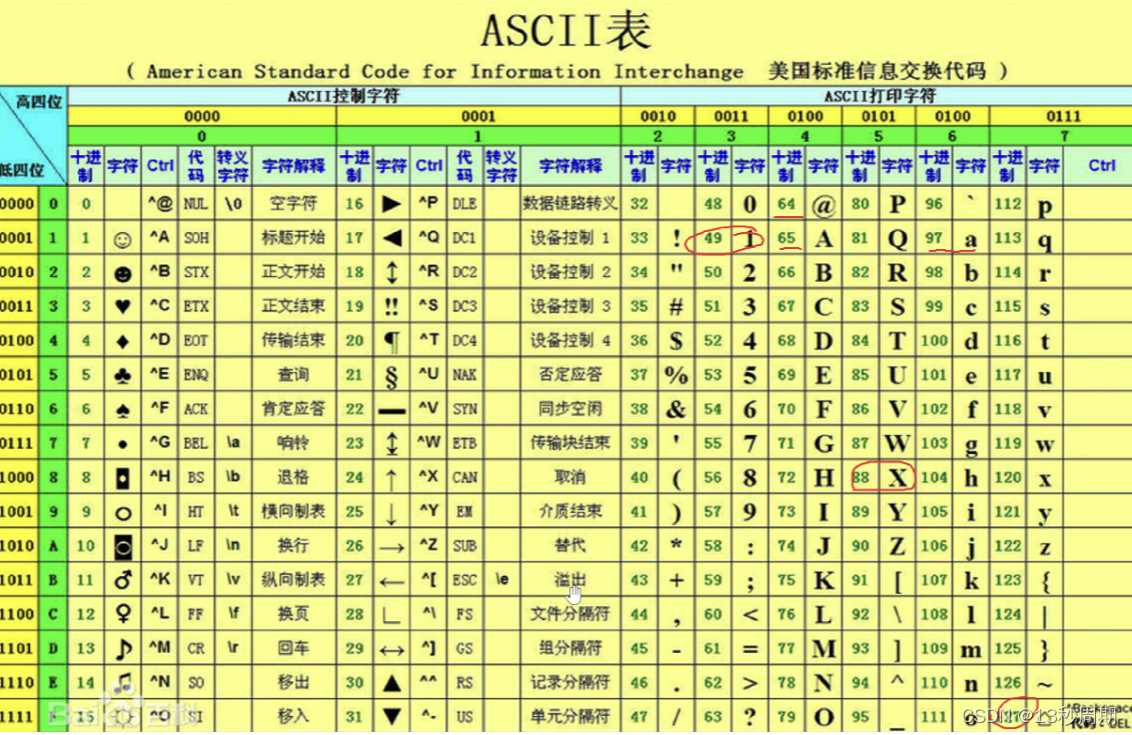This screenshot has height=735, width=1132.
Task: Click the 回车 description cell
Action: 293,648
